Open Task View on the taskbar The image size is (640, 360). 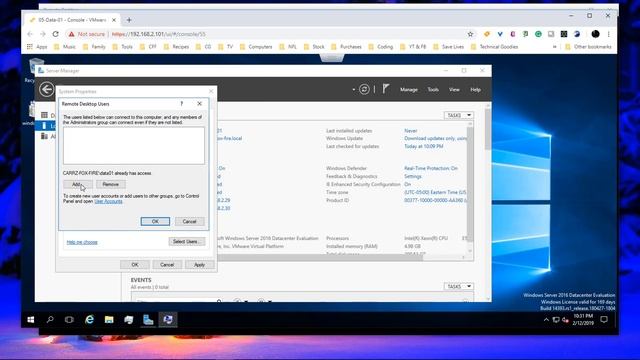[x=69, y=320]
